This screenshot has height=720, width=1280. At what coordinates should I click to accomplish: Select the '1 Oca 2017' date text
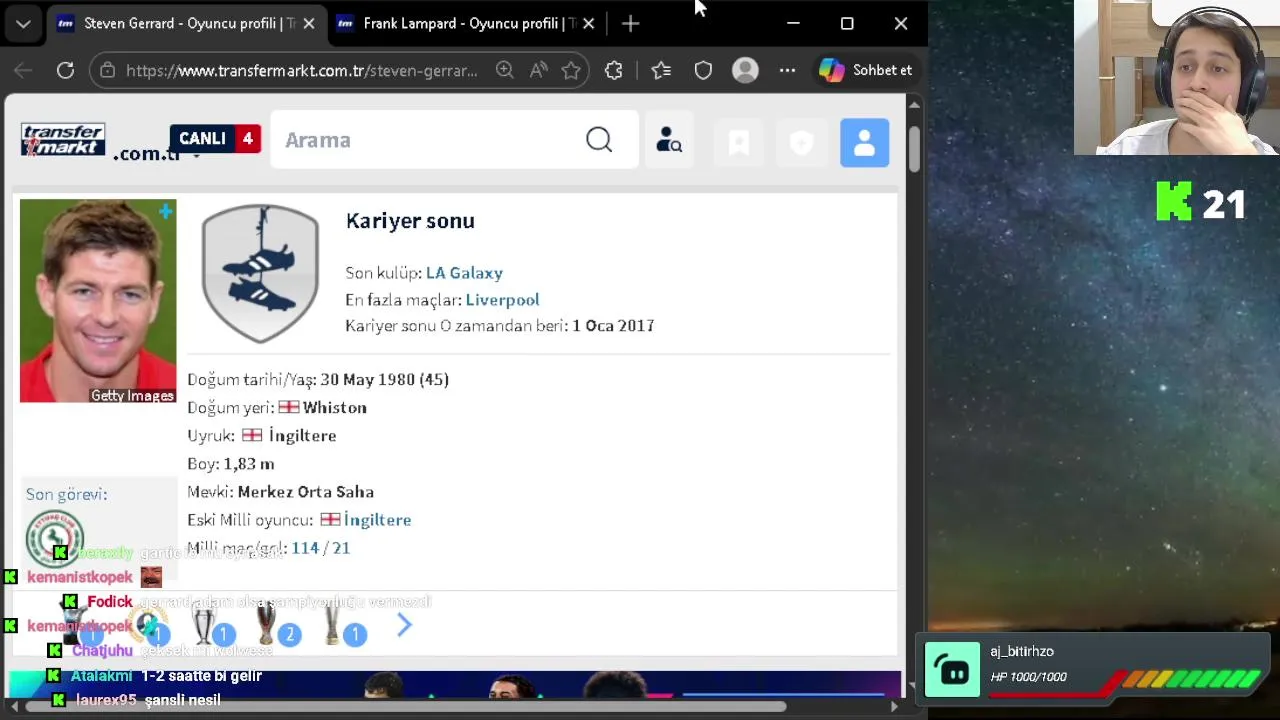click(613, 326)
